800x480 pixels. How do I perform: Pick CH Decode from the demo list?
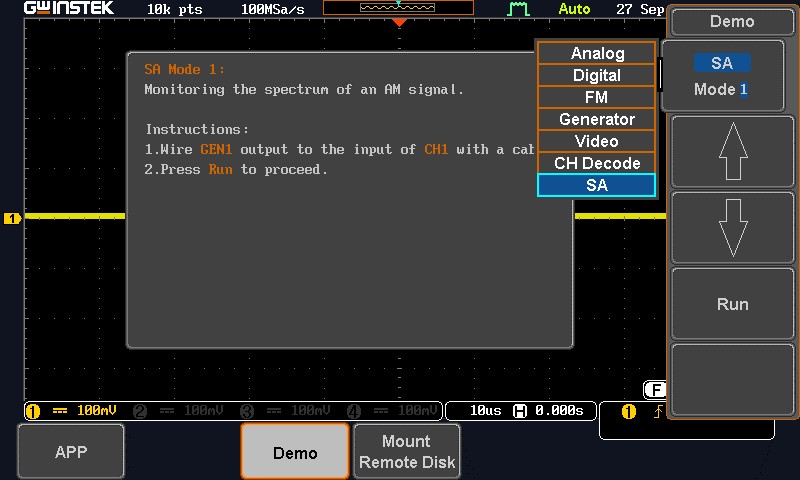(597, 164)
